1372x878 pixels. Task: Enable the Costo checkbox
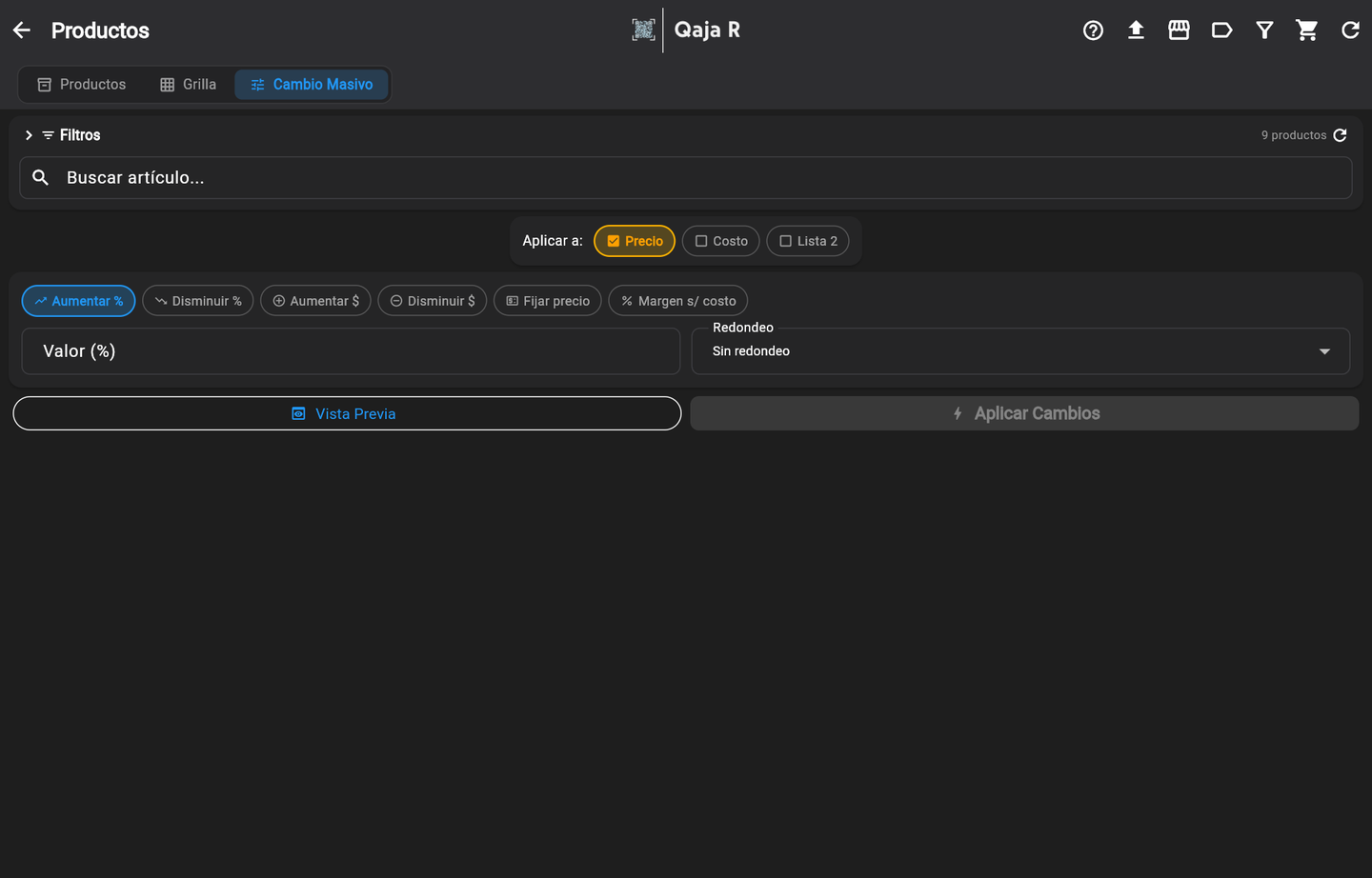tap(721, 241)
